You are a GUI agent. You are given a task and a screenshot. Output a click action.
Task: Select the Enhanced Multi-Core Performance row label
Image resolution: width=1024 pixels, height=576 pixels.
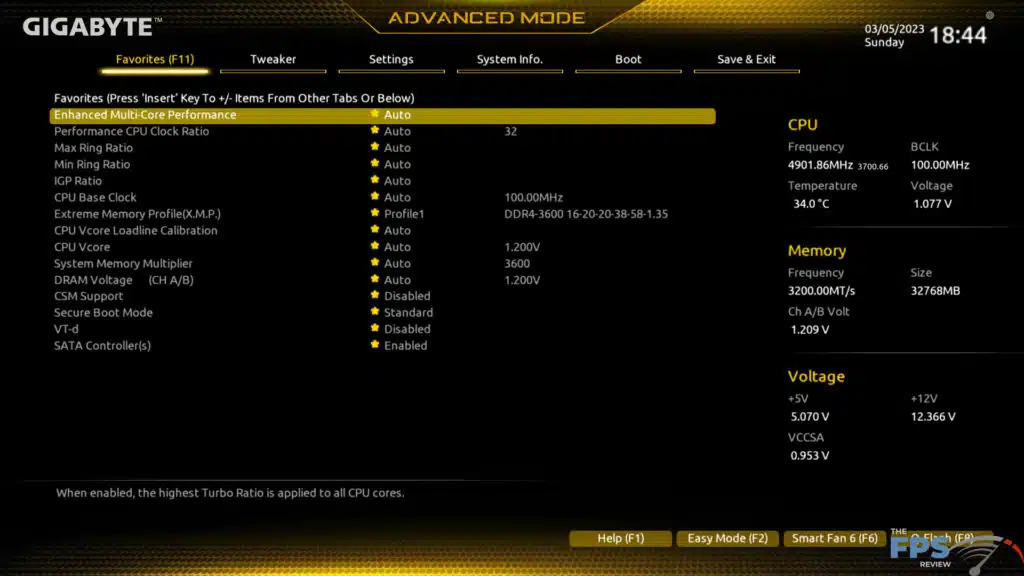coord(145,115)
